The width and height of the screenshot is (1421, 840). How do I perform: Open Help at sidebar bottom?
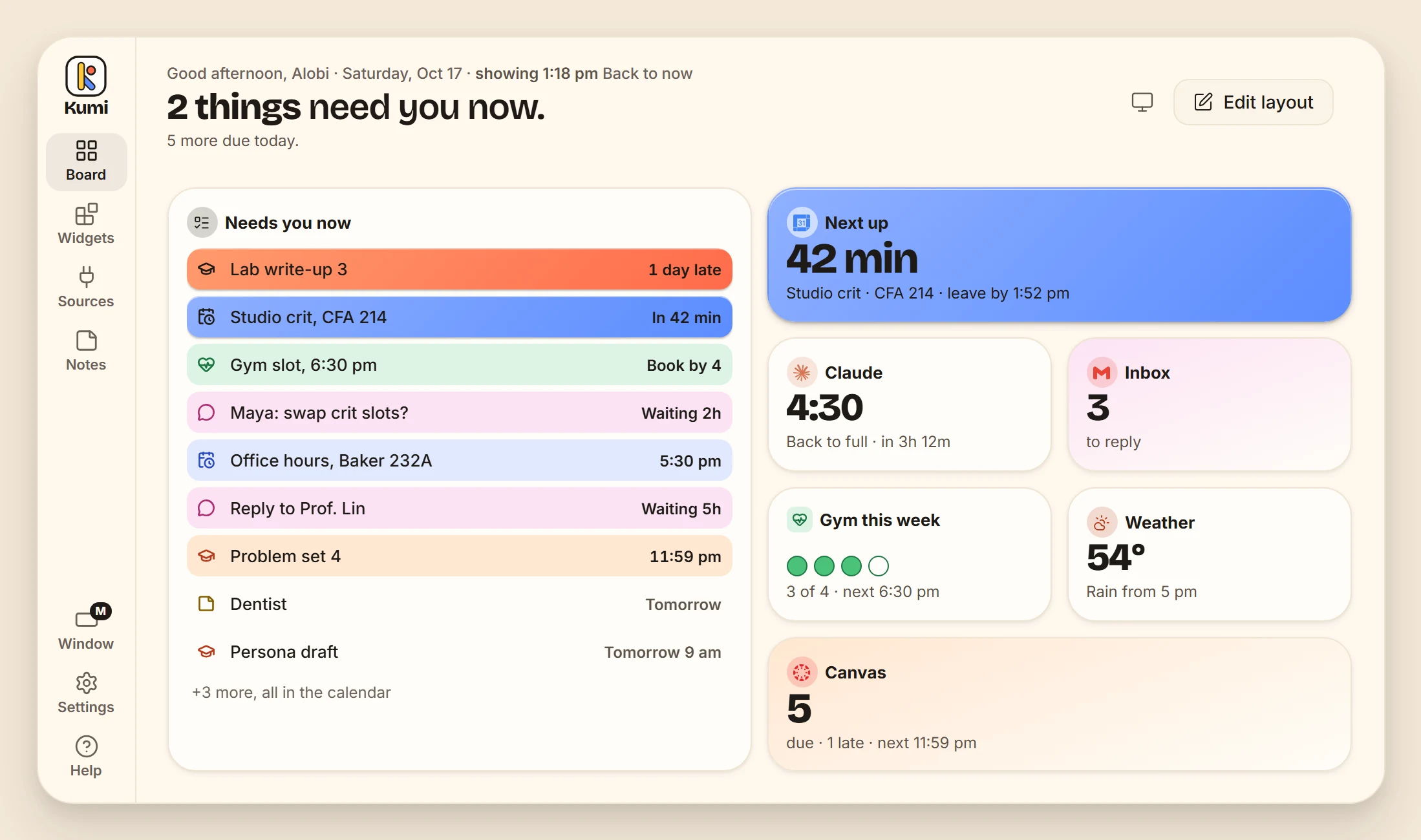(86, 757)
